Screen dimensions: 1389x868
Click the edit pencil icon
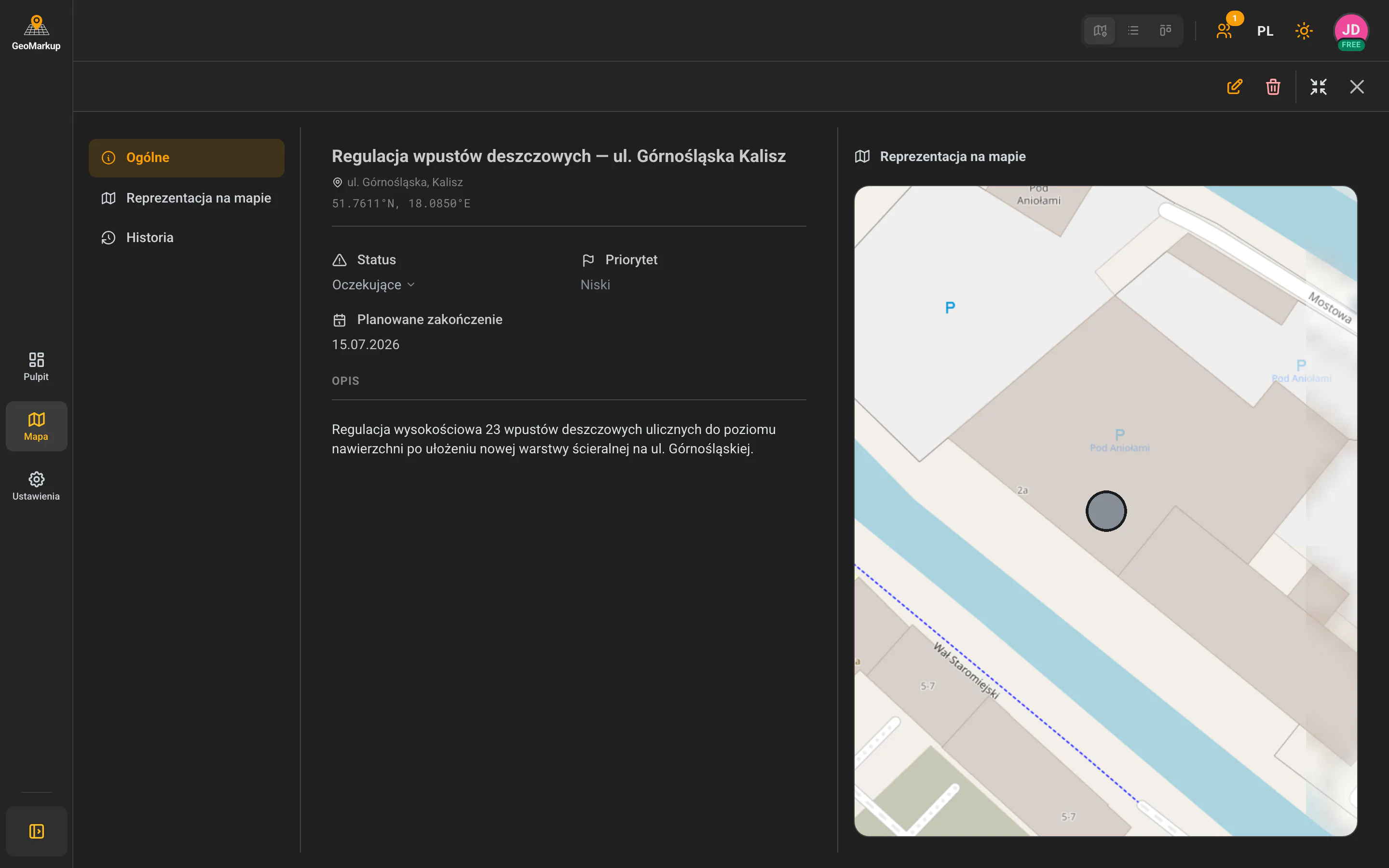pos(1235,87)
